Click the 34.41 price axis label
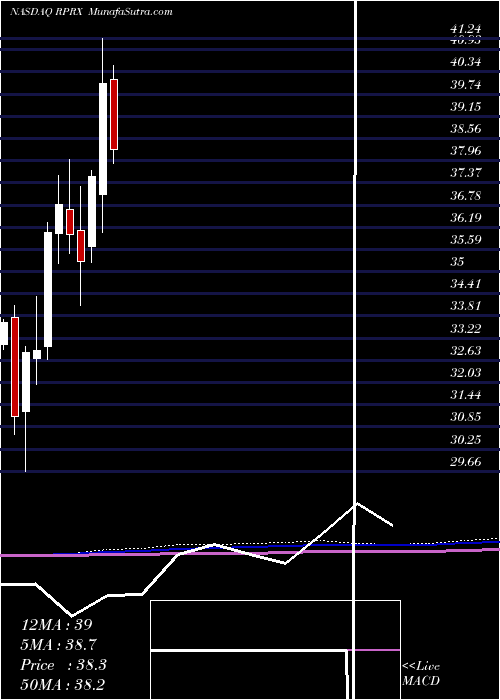 [x=466, y=284]
